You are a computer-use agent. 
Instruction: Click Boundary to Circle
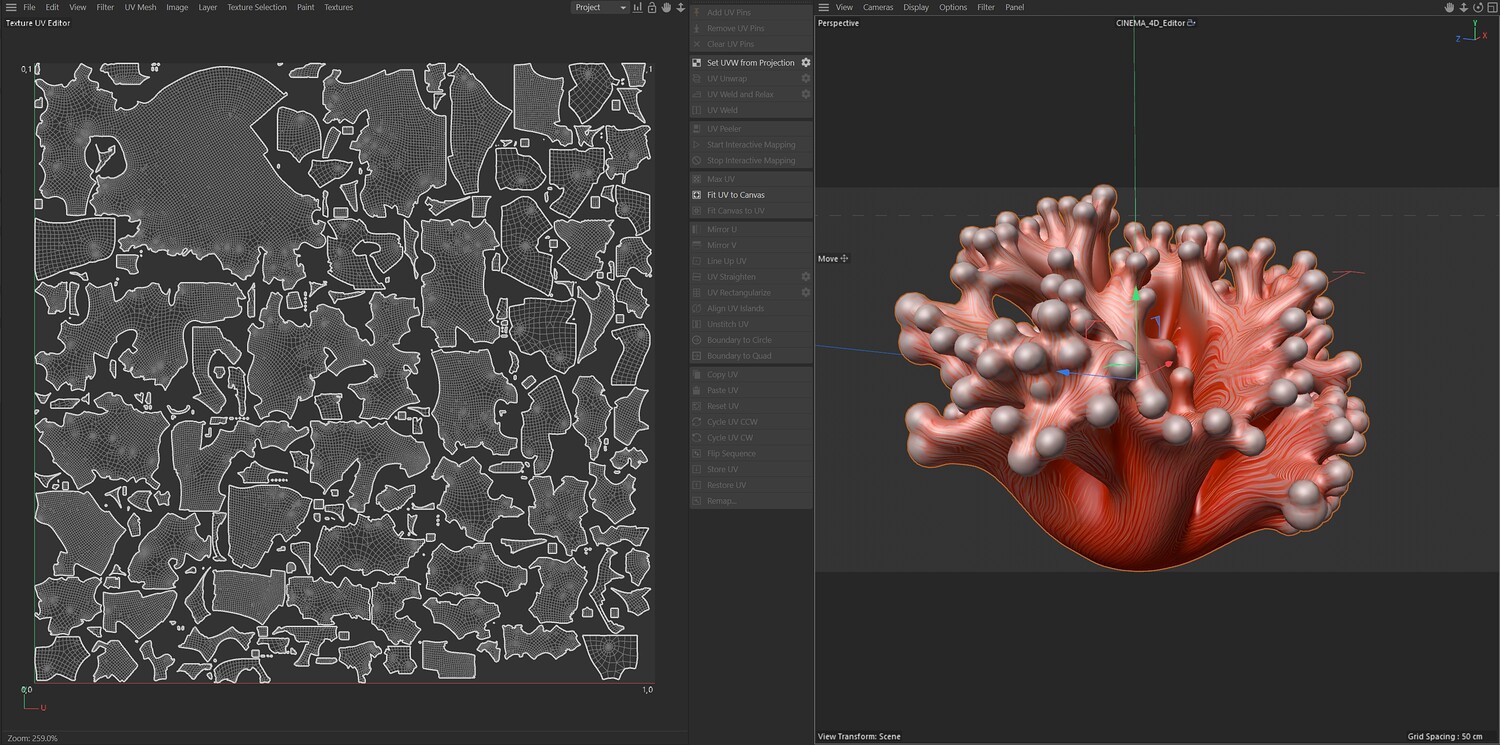tap(751, 340)
